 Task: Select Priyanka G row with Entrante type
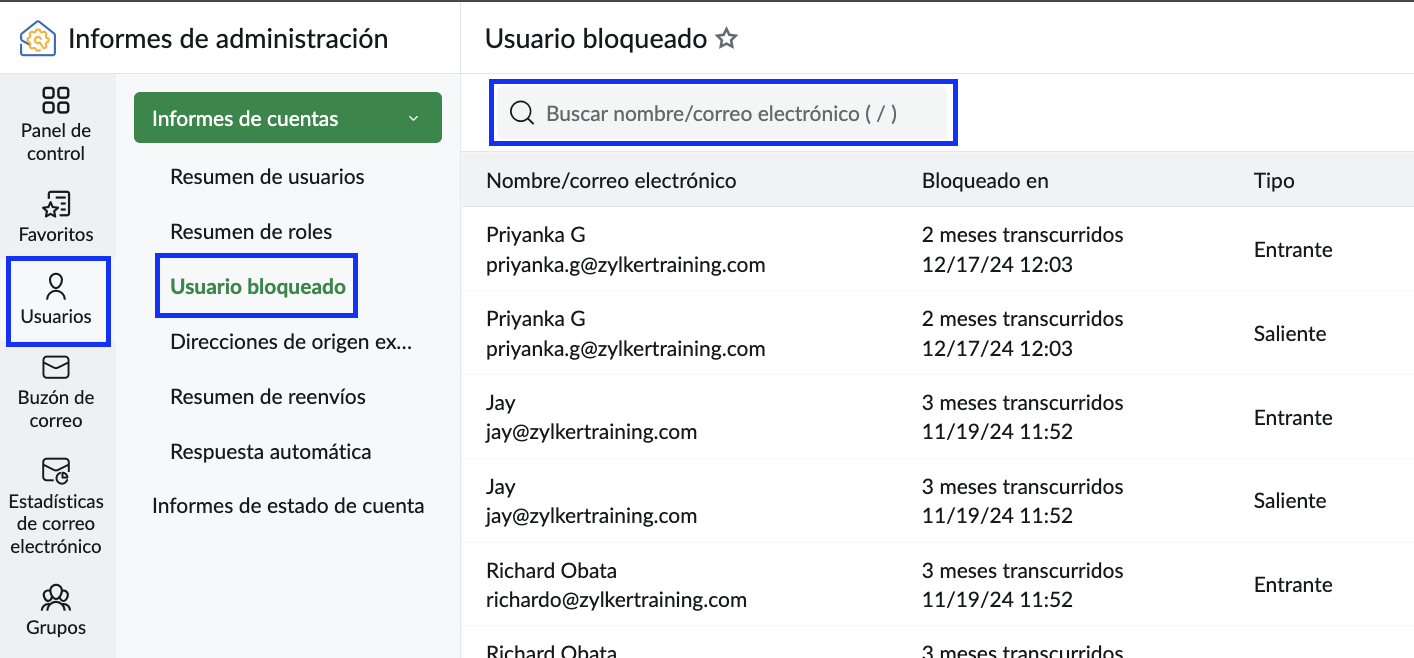937,249
